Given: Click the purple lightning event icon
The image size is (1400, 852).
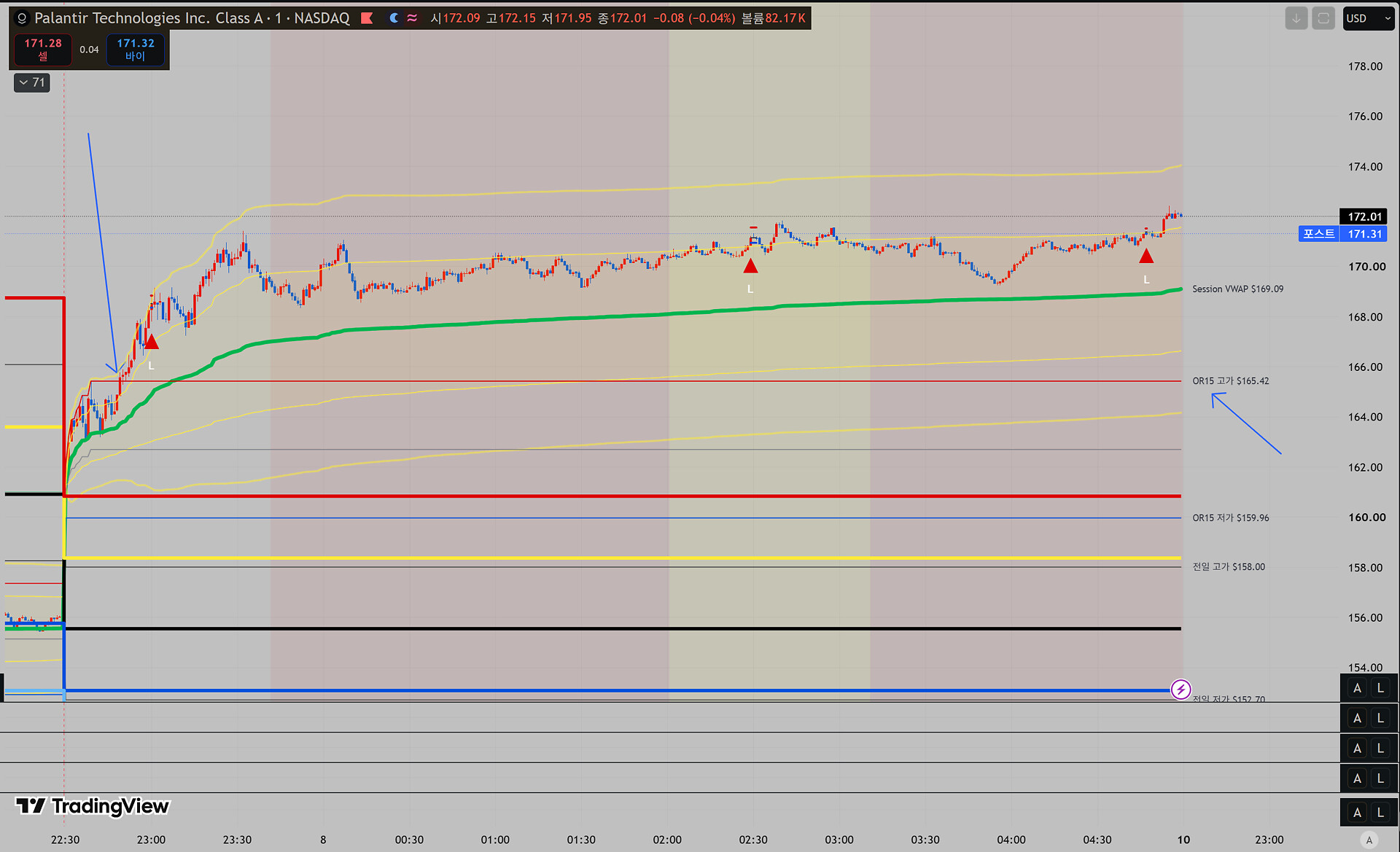Looking at the screenshot, I should click(1181, 689).
